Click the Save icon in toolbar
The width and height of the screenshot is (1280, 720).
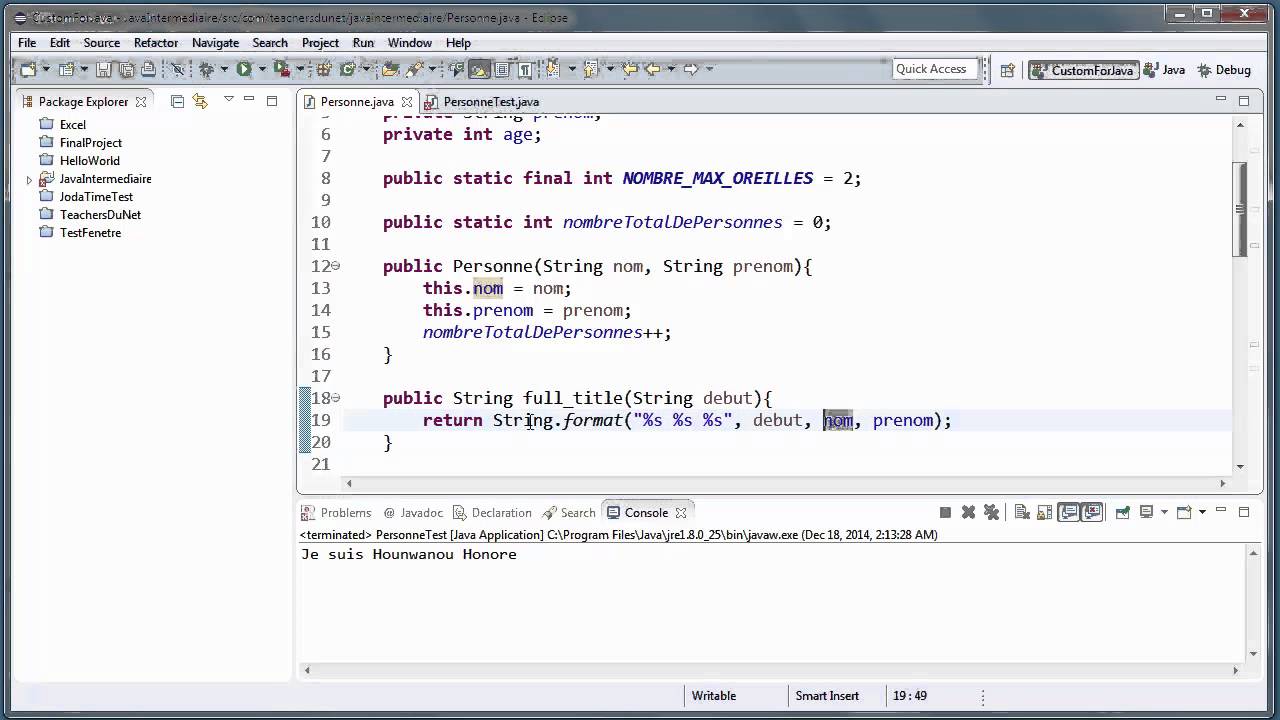pyautogui.click(x=103, y=69)
